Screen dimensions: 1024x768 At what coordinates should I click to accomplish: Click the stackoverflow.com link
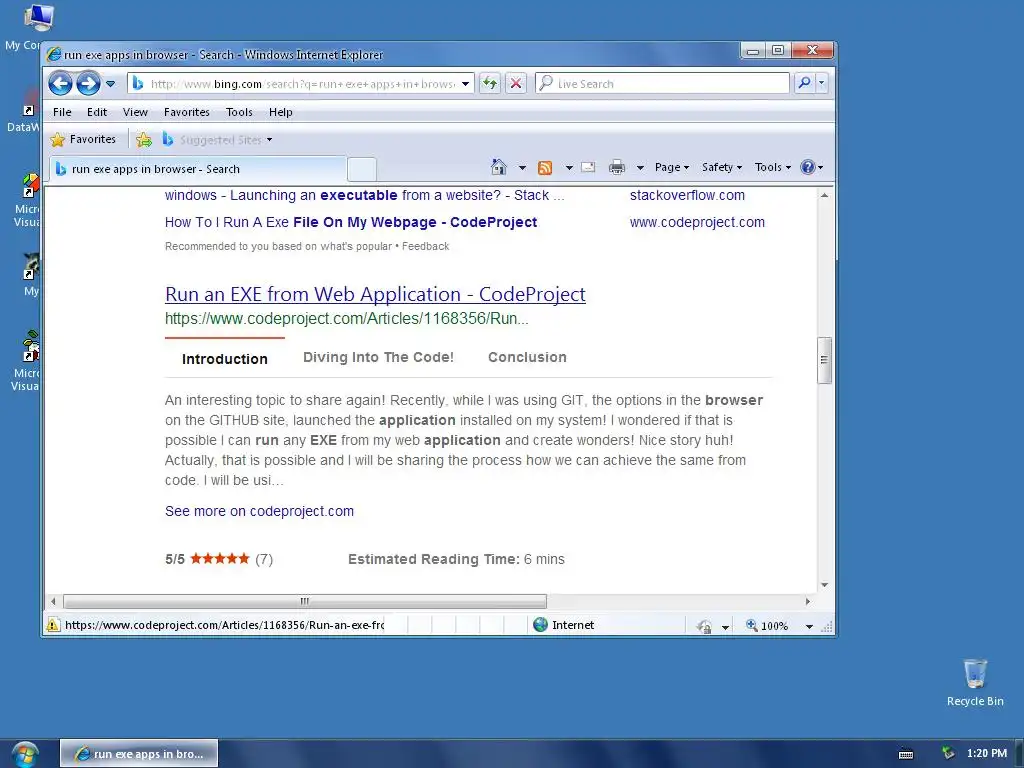(x=687, y=195)
